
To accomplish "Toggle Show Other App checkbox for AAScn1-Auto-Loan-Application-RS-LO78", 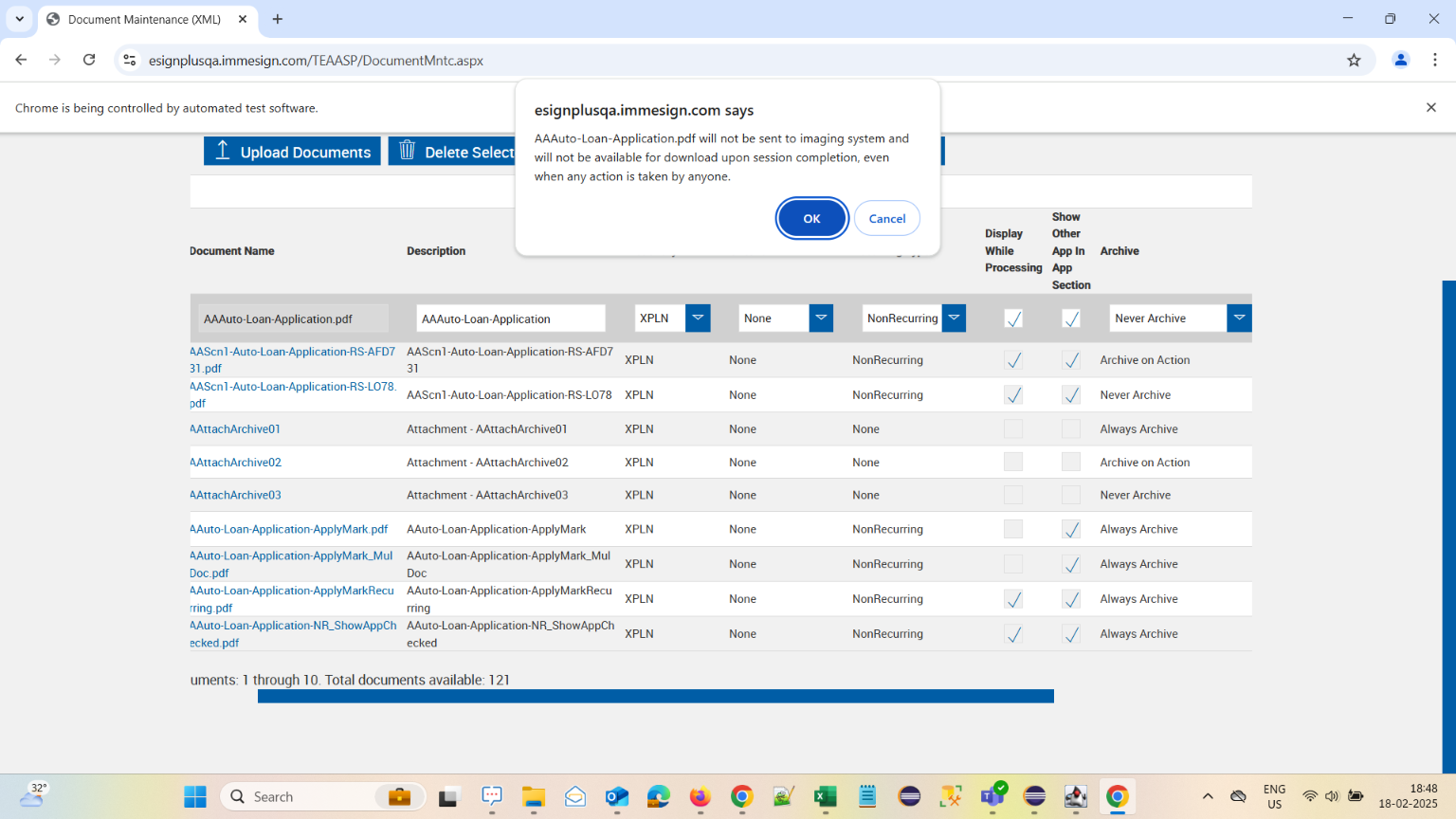I will tap(1071, 395).
